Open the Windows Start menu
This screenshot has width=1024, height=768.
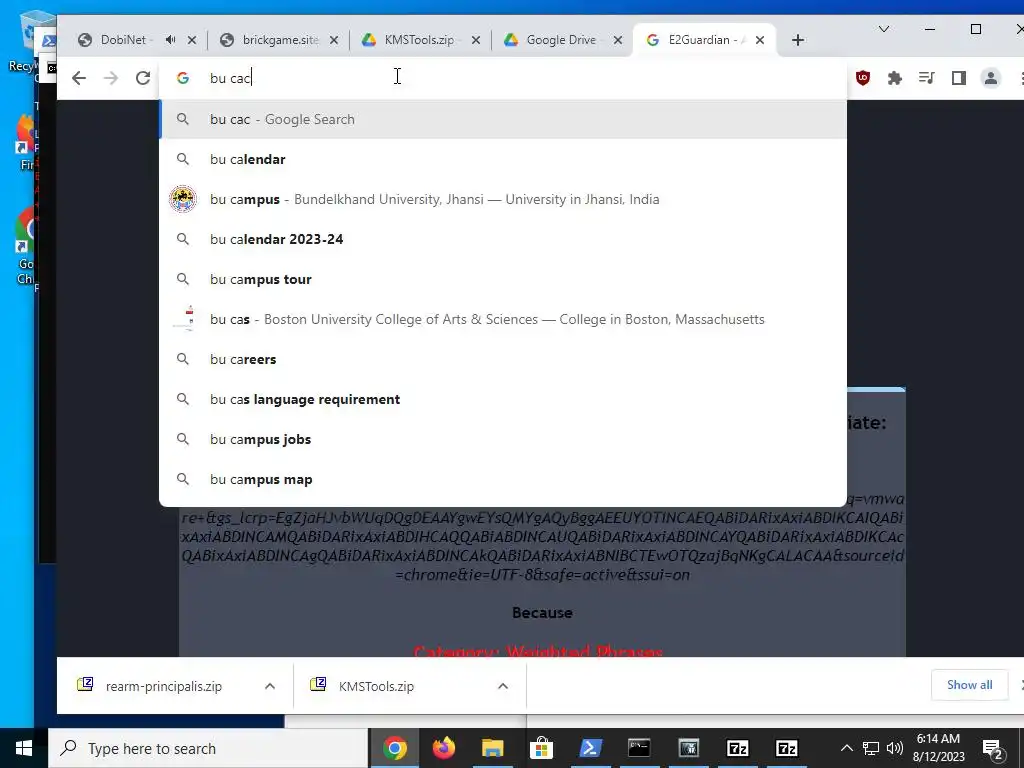pyautogui.click(x=24, y=748)
